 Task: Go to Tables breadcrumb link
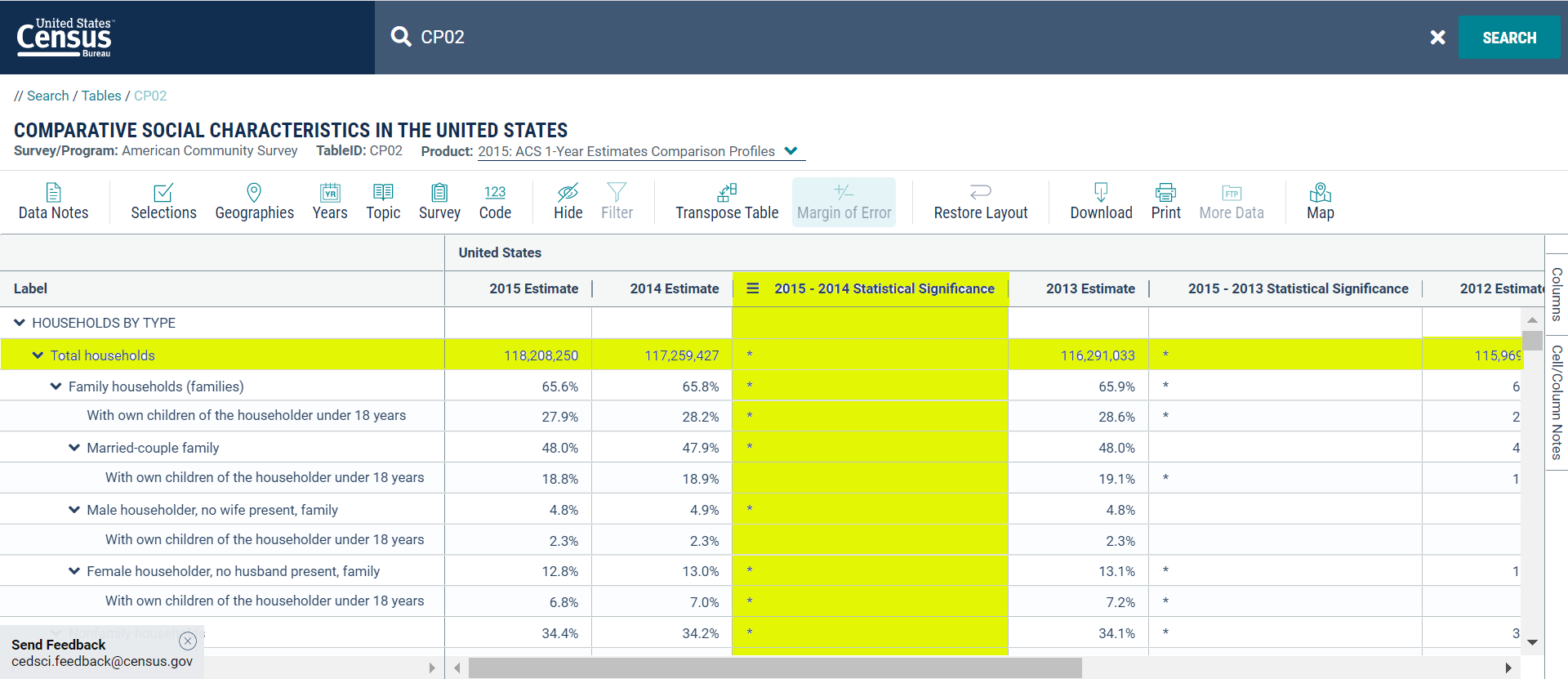tap(101, 96)
